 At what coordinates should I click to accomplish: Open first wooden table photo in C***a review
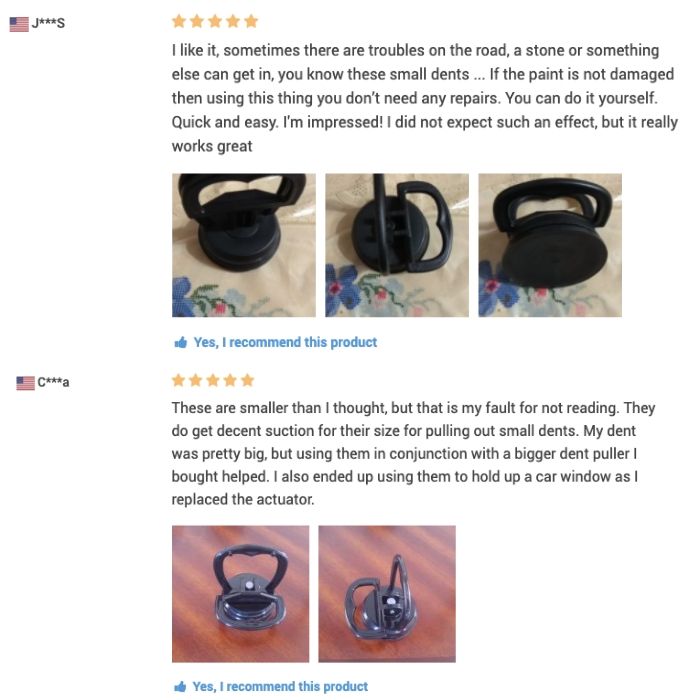pyautogui.click(x=240, y=594)
